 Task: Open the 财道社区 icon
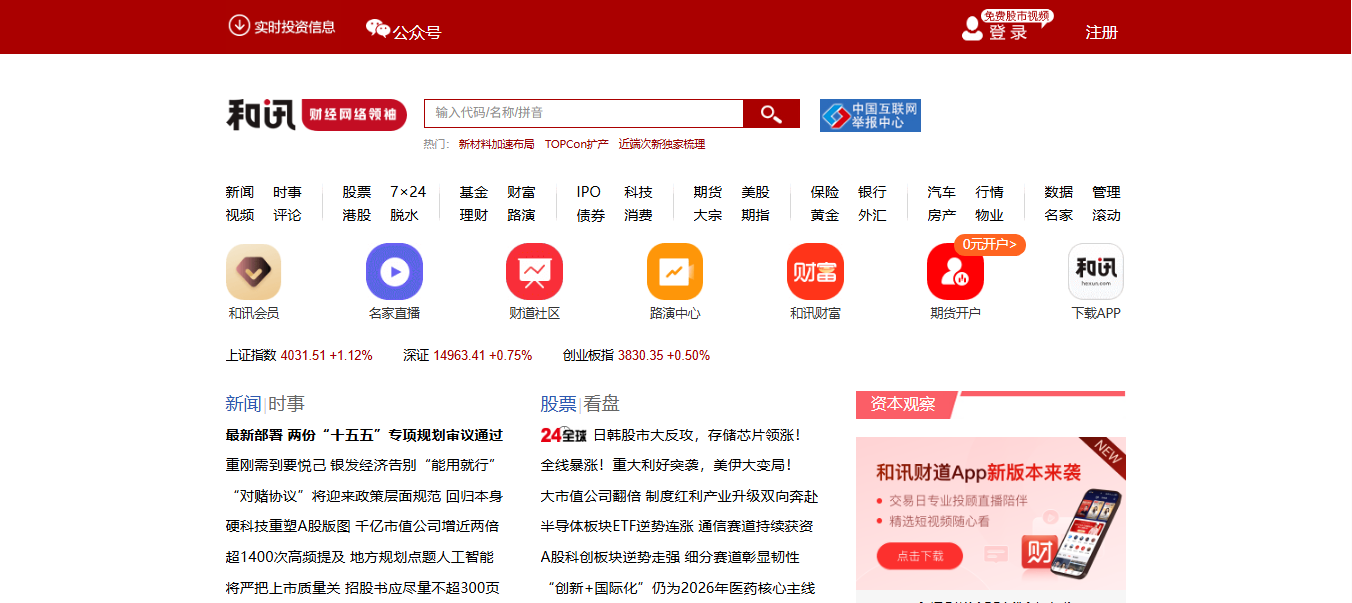point(534,272)
